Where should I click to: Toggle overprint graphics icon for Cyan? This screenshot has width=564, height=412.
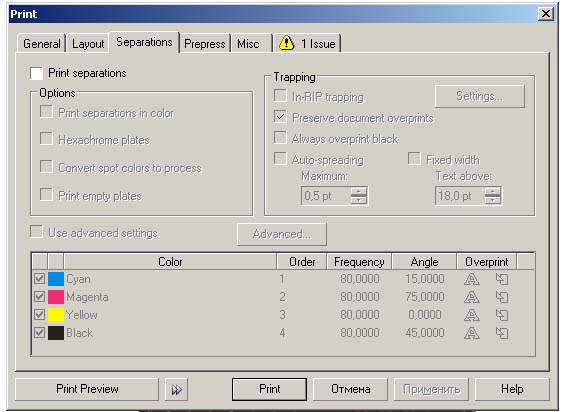(502, 279)
